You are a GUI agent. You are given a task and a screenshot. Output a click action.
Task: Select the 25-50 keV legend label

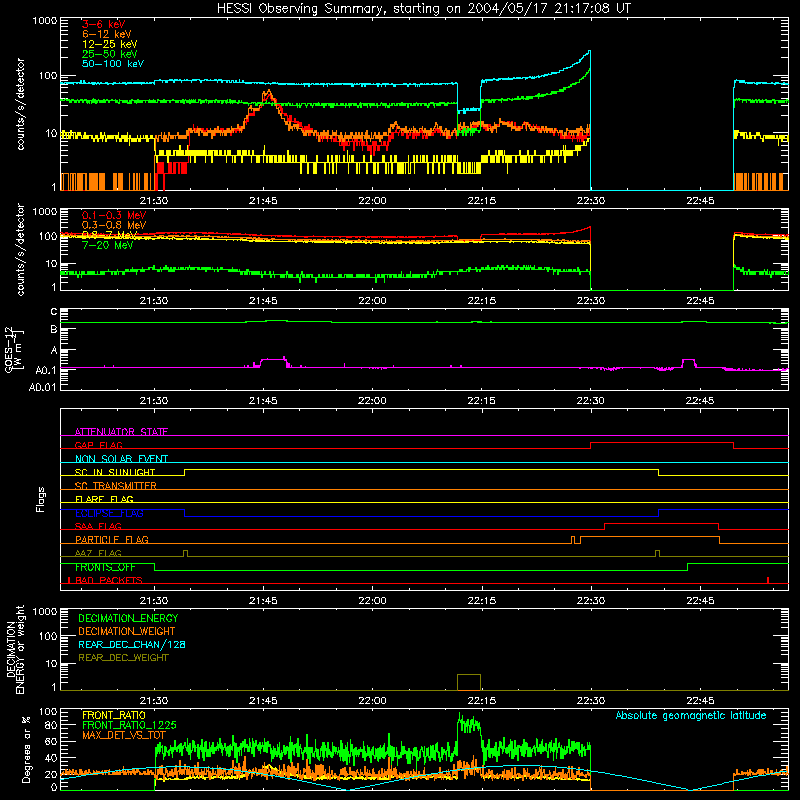click(109, 54)
